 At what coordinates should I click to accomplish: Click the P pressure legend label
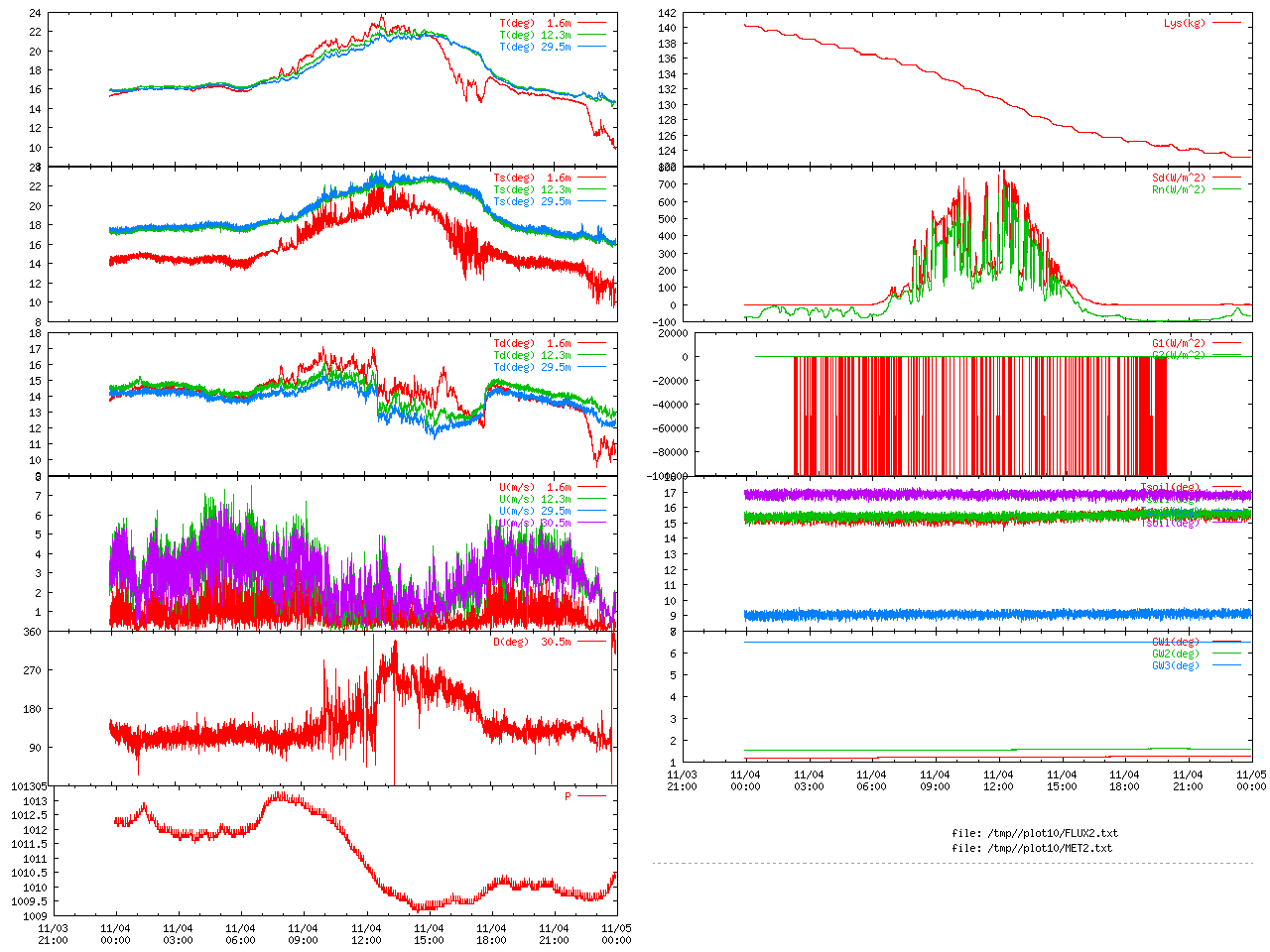tap(568, 796)
